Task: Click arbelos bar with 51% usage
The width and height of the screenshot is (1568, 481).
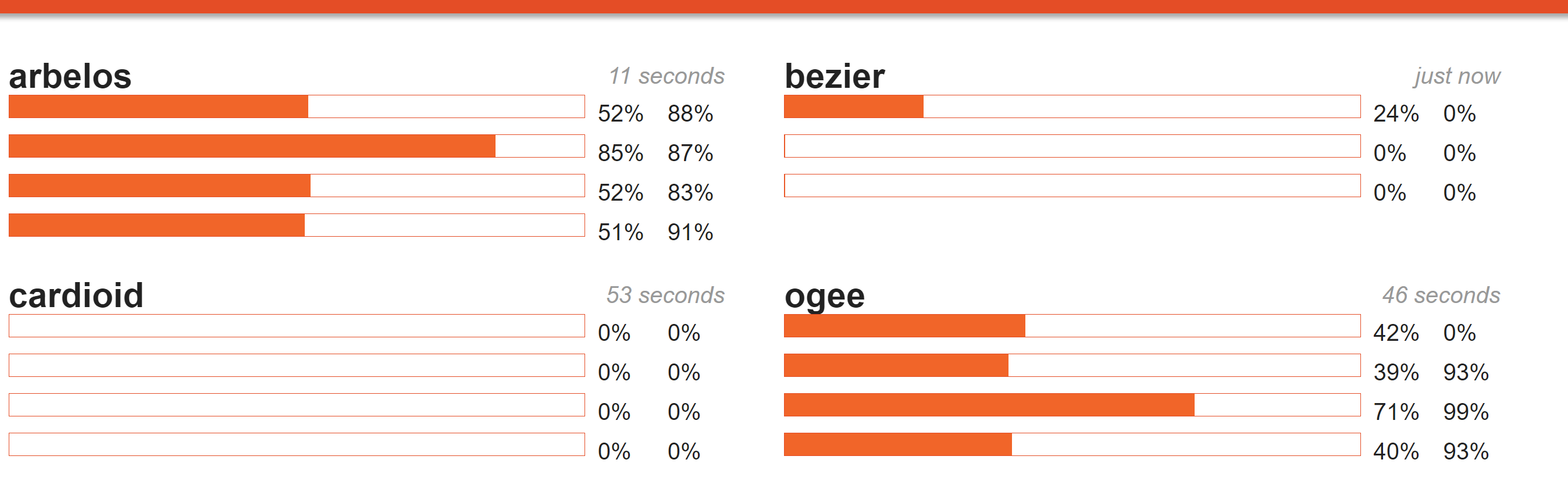Action: pyautogui.click(x=297, y=225)
